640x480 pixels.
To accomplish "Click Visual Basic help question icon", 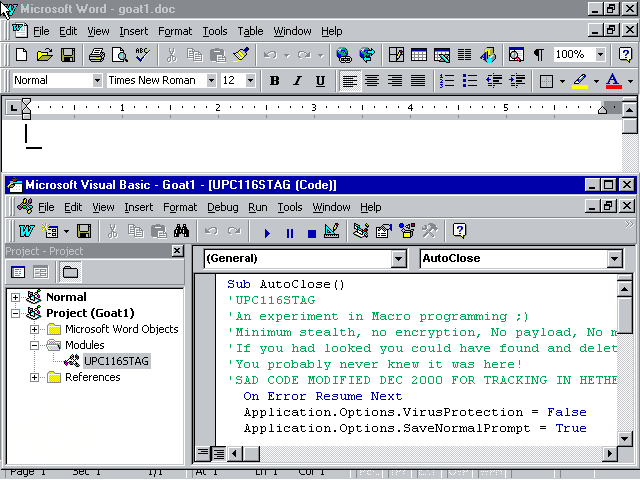I will click(x=460, y=231).
